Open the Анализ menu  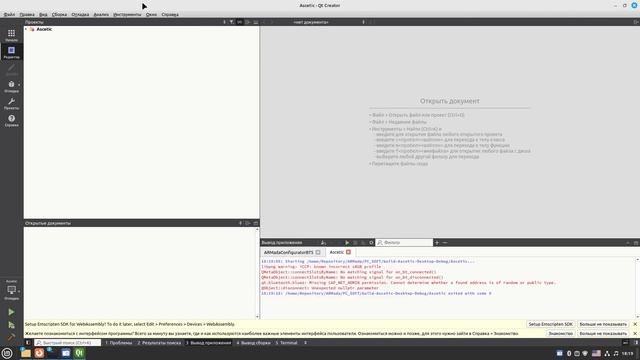pos(101,14)
